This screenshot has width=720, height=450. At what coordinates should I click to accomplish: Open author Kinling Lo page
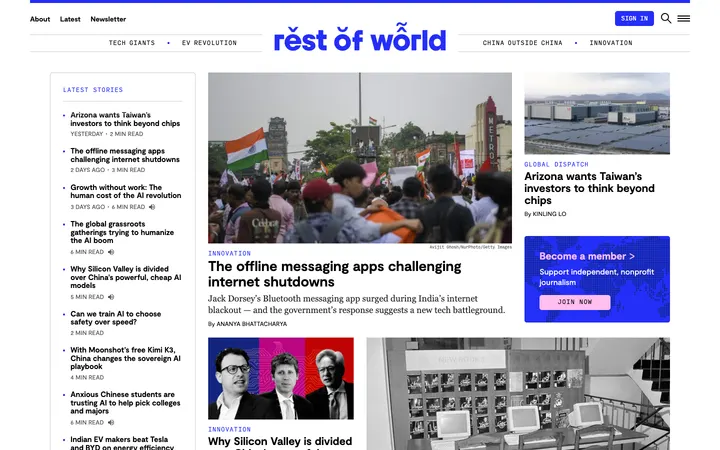[549, 214]
